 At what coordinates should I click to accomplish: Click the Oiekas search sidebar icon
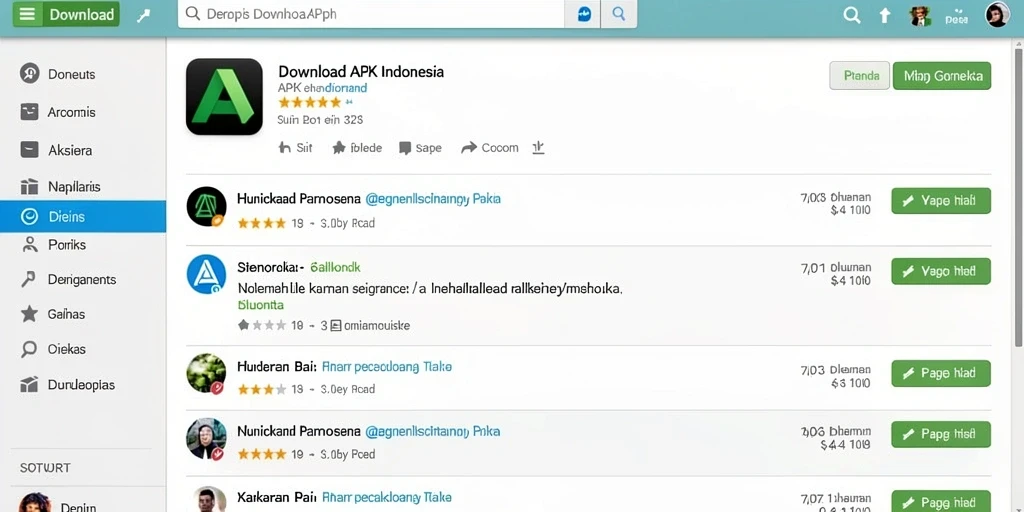click(29, 349)
